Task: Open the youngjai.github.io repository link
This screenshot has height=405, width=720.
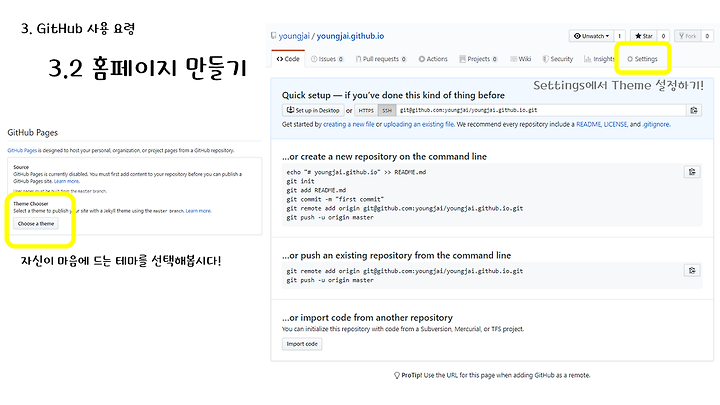Action: [350, 36]
